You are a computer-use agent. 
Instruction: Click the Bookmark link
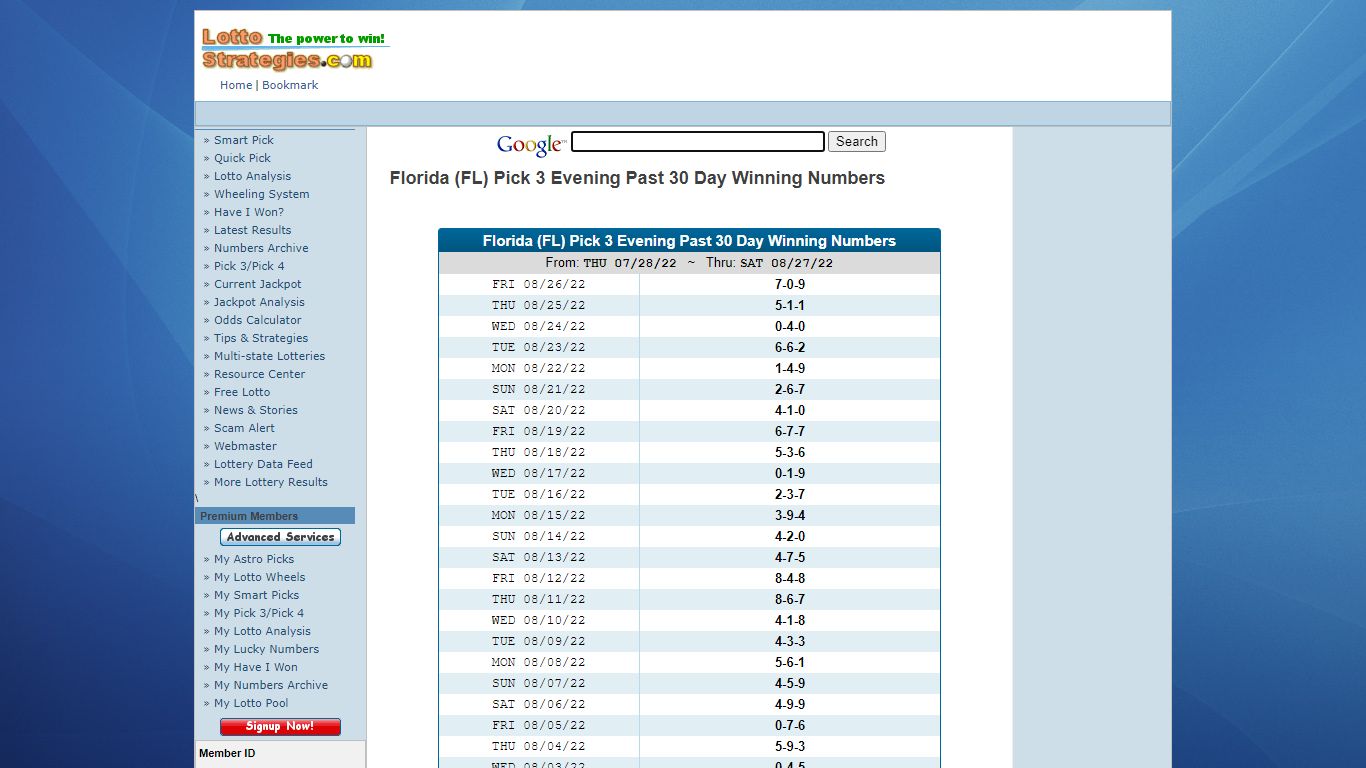tap(290, 85)
